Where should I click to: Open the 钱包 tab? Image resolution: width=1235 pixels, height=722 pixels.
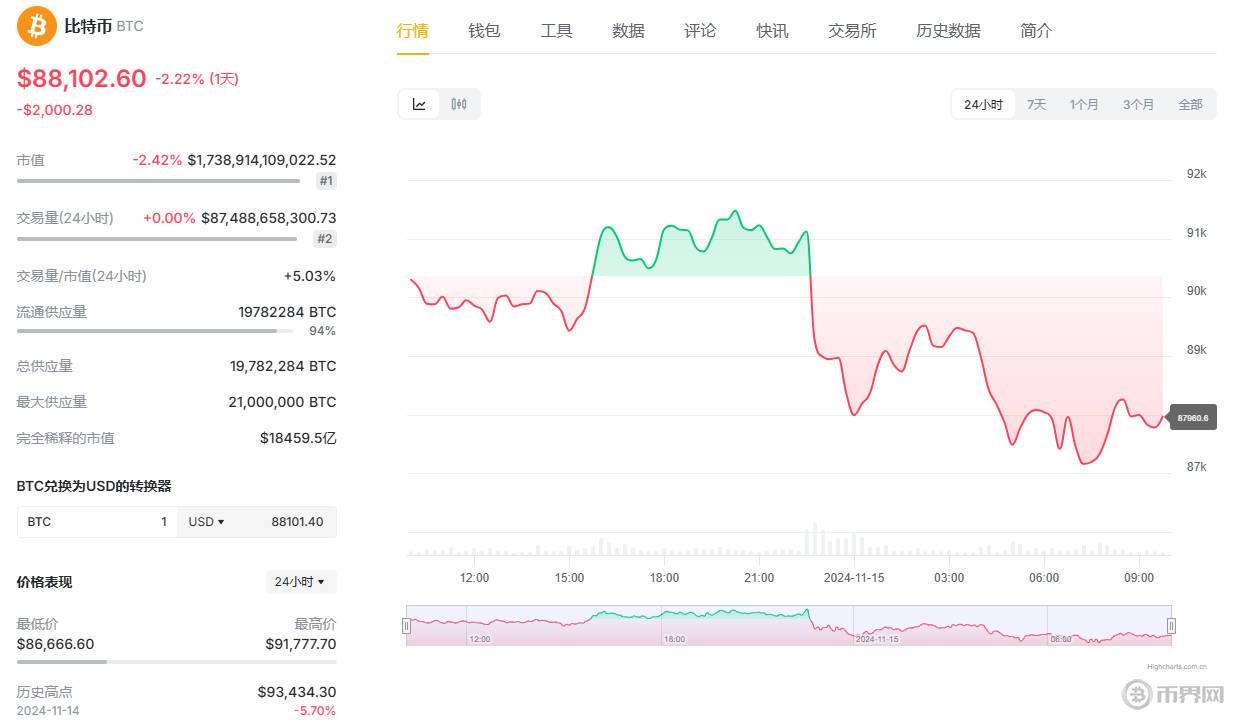484,31
